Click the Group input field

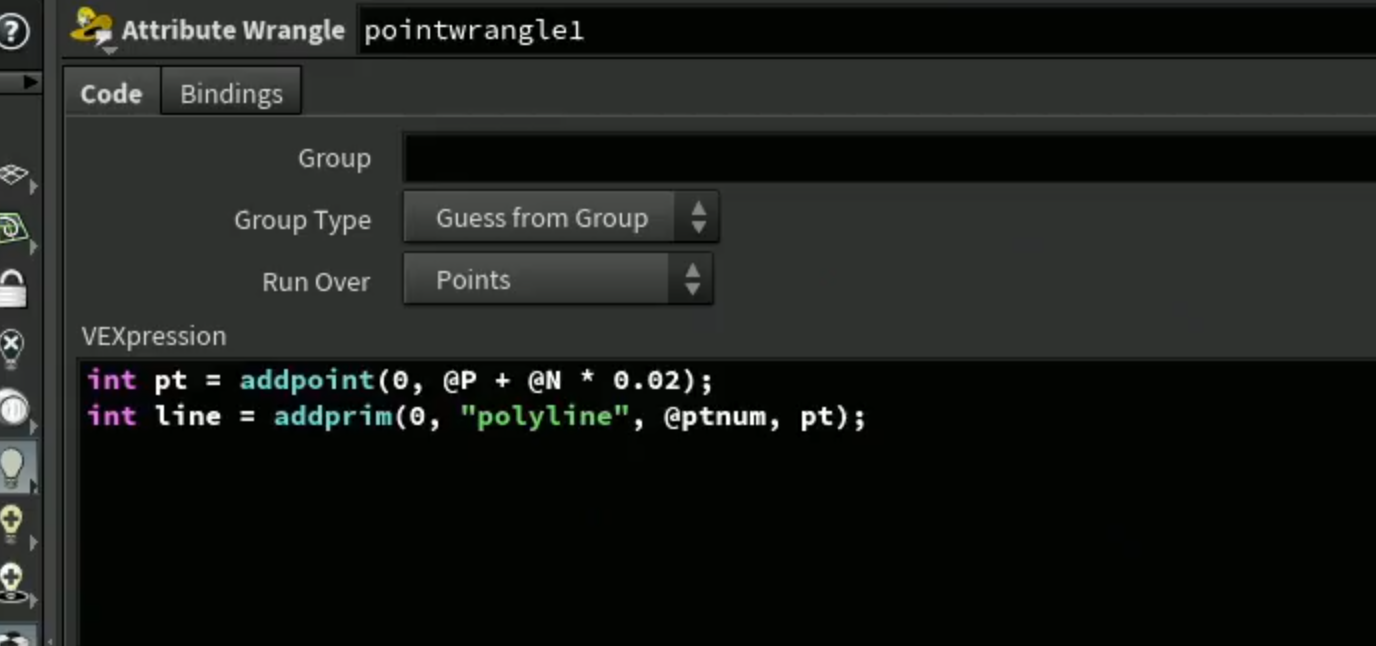889,158
